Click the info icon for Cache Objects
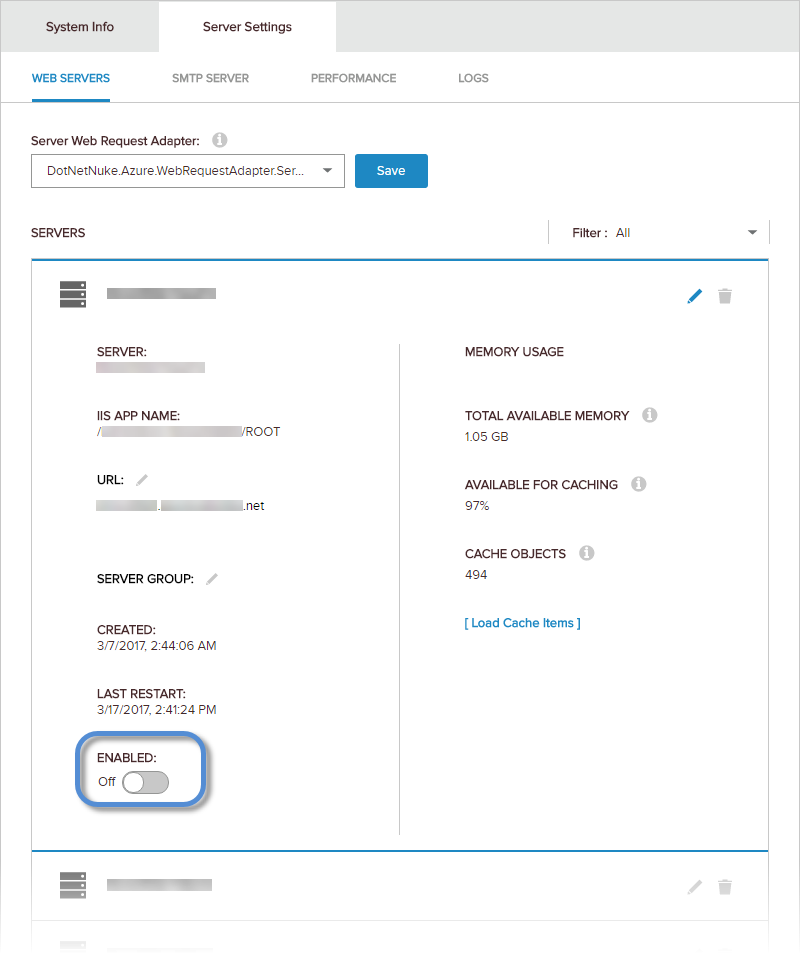 click(x=586, y=552)
